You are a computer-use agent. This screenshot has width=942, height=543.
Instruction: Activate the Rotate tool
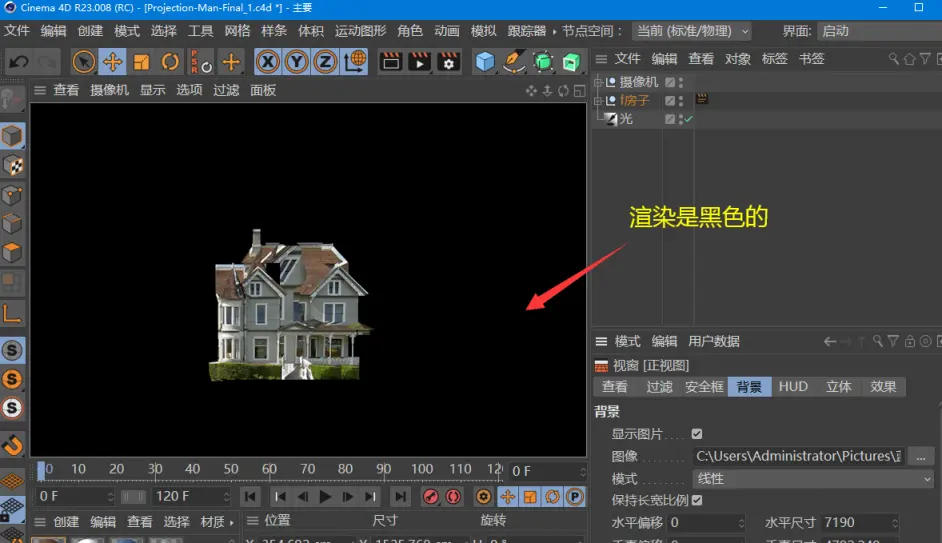[170, 61]
